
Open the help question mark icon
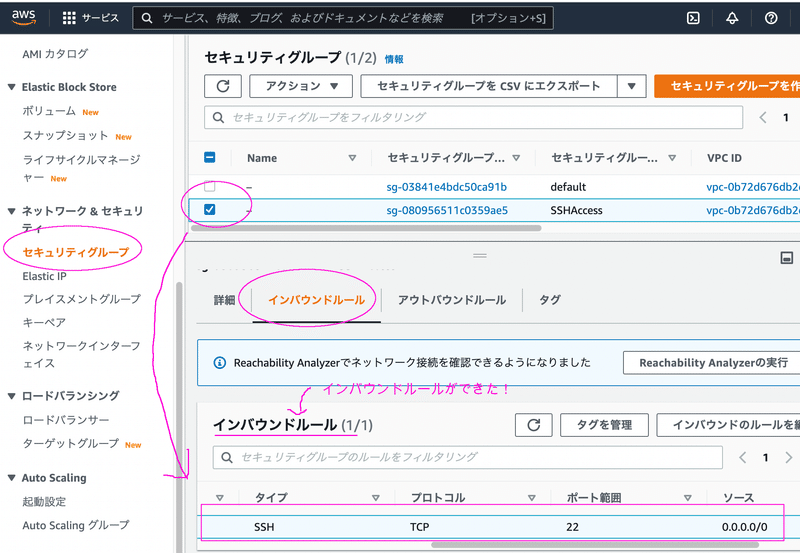pyautogui.click(x=771, y=18)
